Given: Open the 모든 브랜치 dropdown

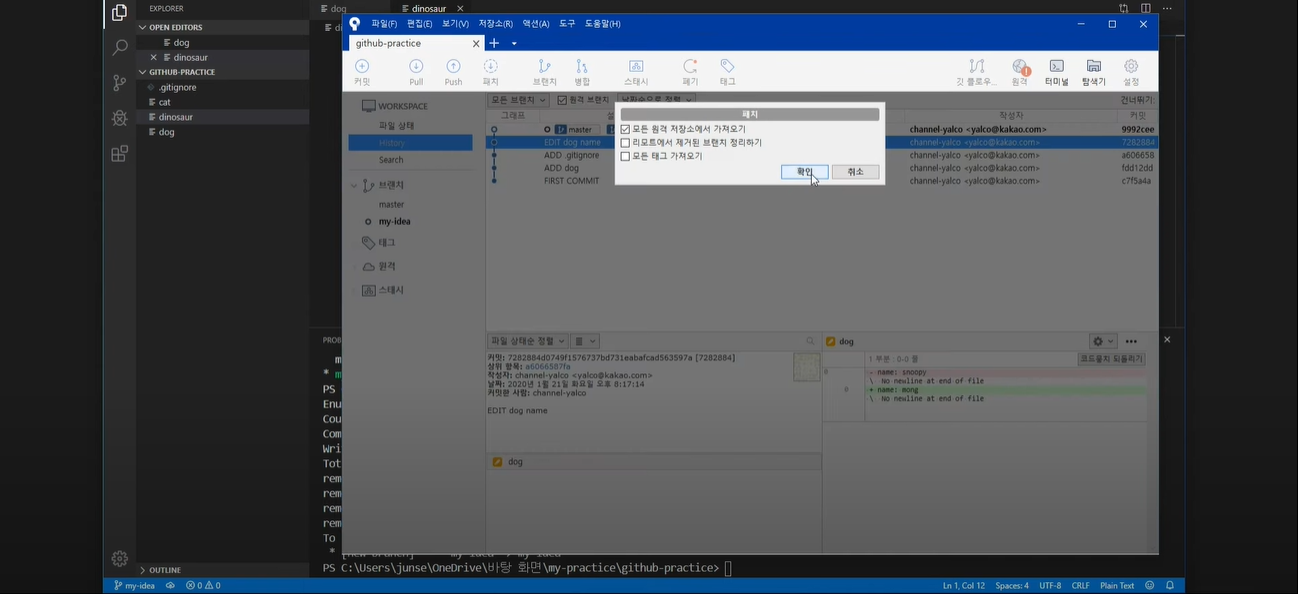Looking at the screenshot, I should [x=518, y=100].
